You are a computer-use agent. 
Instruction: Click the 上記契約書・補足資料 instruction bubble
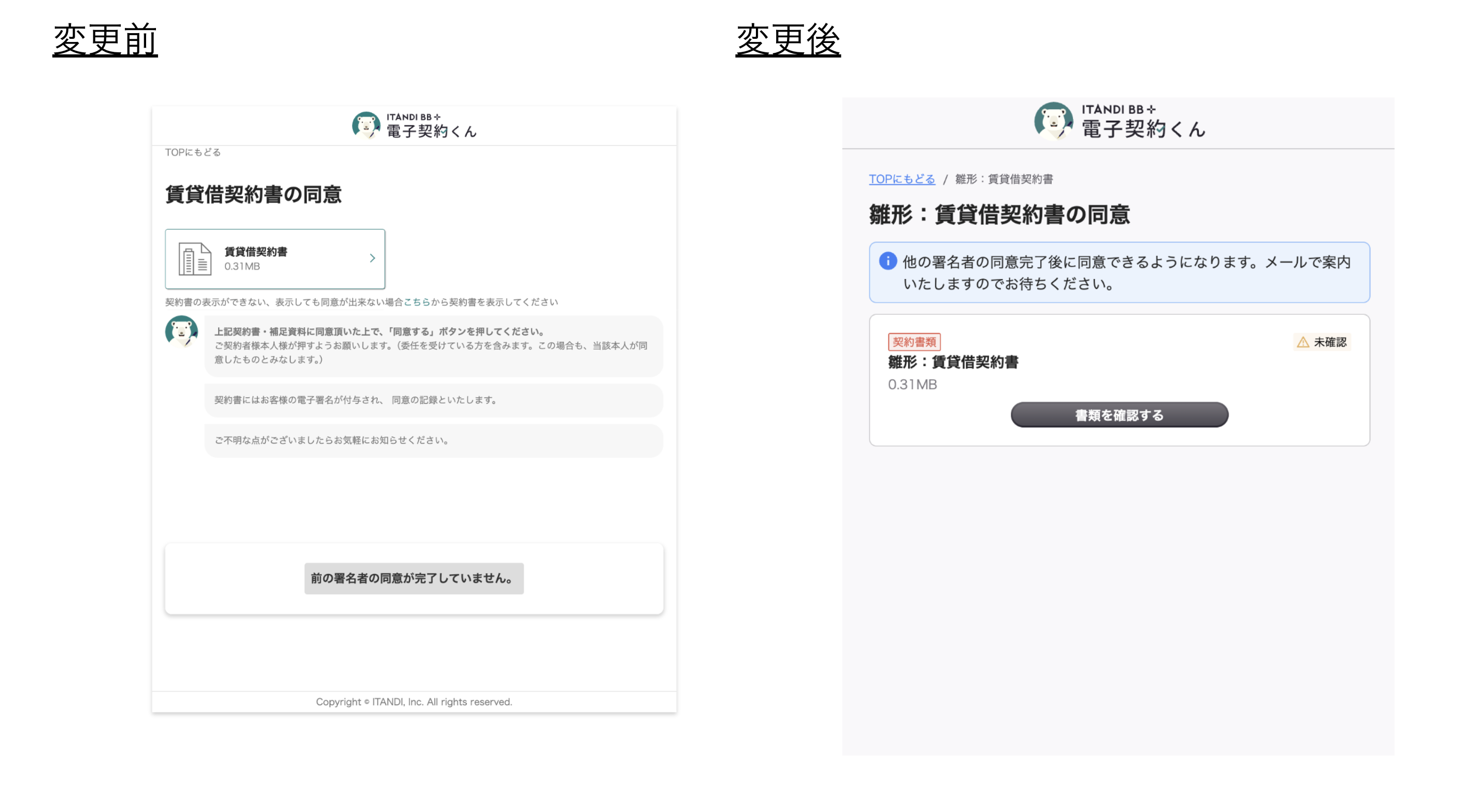click(434, 345)
